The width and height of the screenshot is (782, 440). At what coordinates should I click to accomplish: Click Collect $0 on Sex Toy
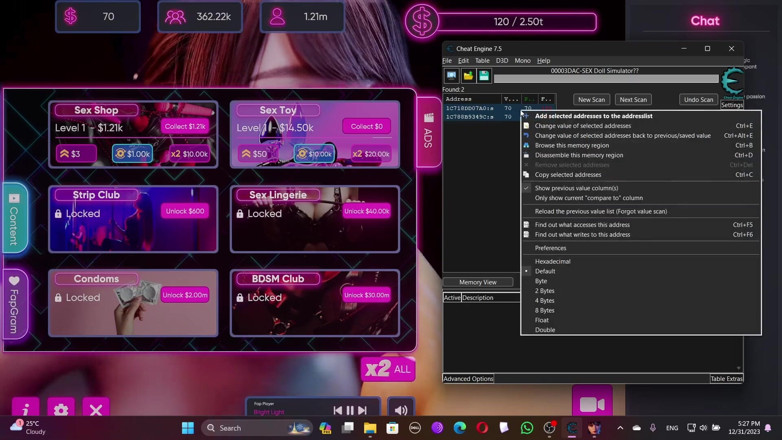[x=367, y=126]
